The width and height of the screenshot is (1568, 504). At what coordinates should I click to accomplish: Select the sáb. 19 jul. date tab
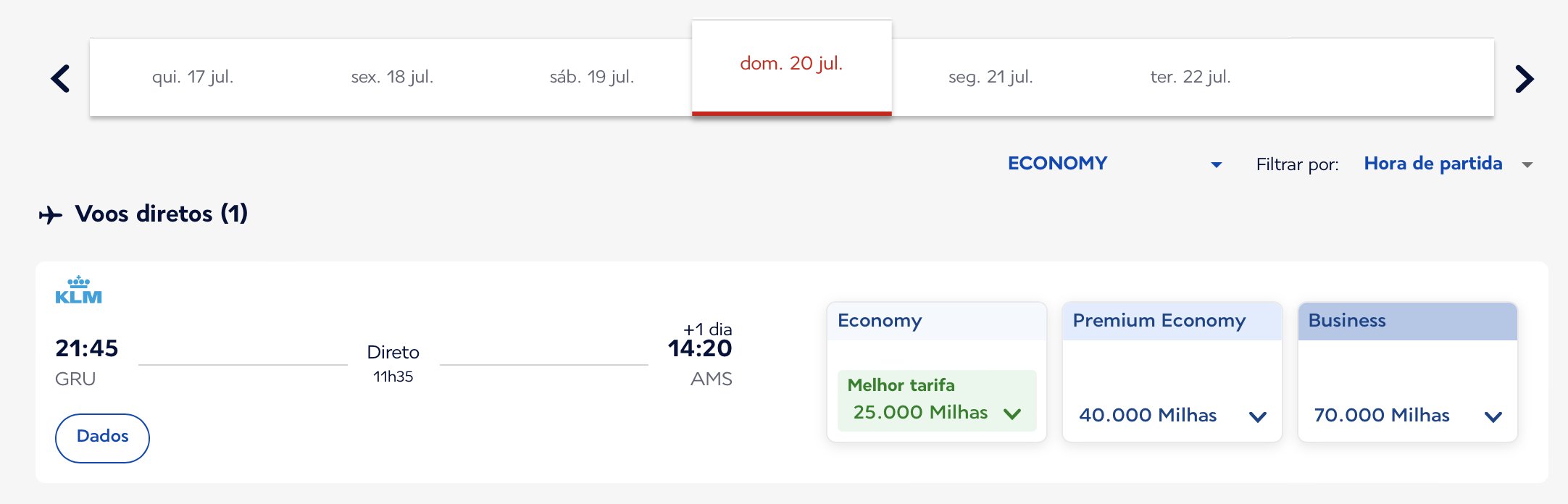[x=592, y=77]
